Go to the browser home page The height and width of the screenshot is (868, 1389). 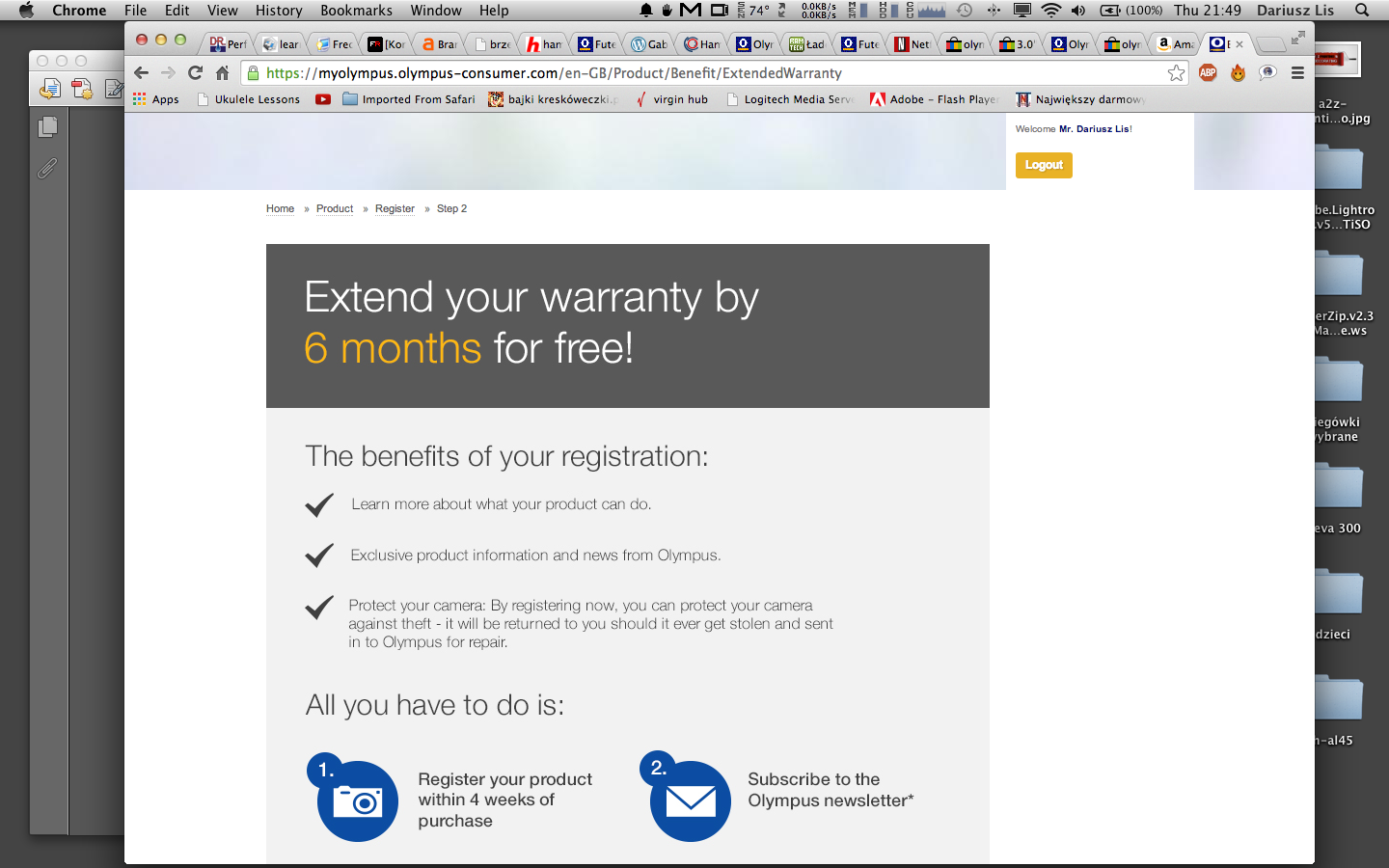click(x=222, y=73)
